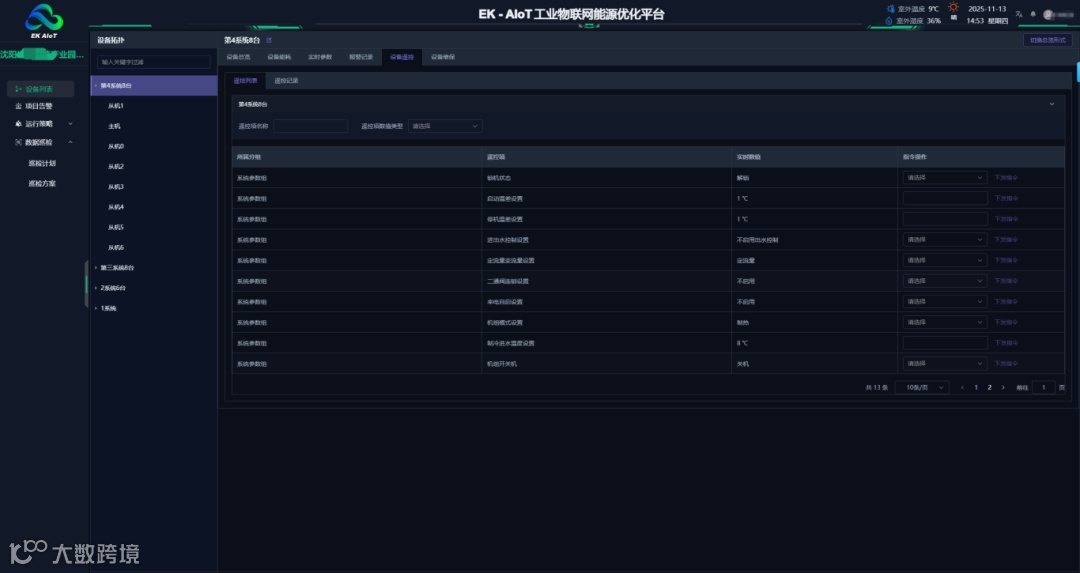Viewport: 1080px width, 573px height.
Task: Switch to the 设备维保 tab
Action: point(443,57)
